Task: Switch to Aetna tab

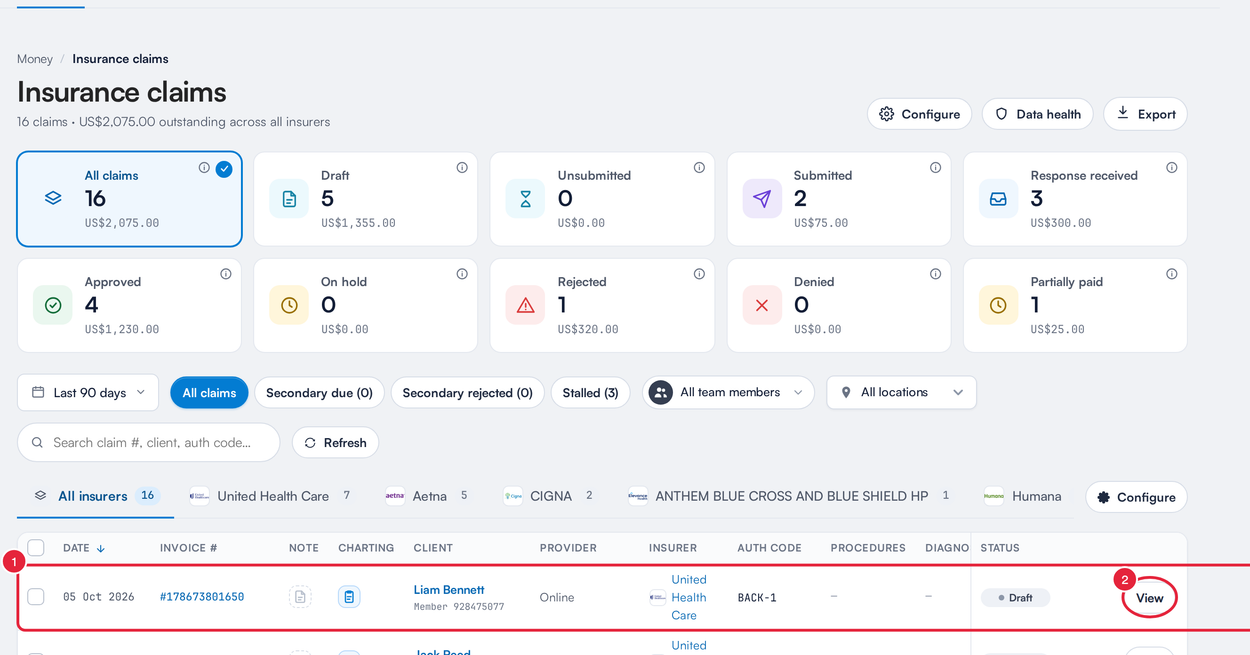Action: pyautogui.click(x=427, y=496)
